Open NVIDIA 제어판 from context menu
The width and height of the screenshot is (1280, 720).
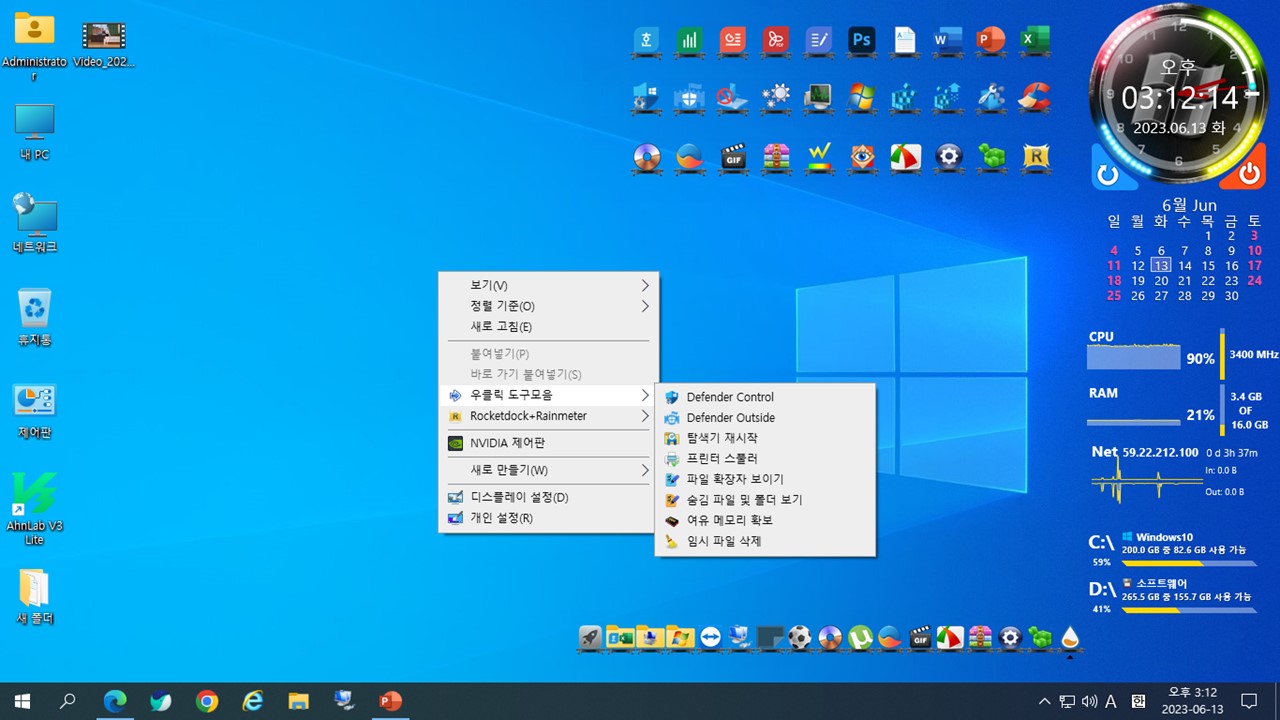548,443
